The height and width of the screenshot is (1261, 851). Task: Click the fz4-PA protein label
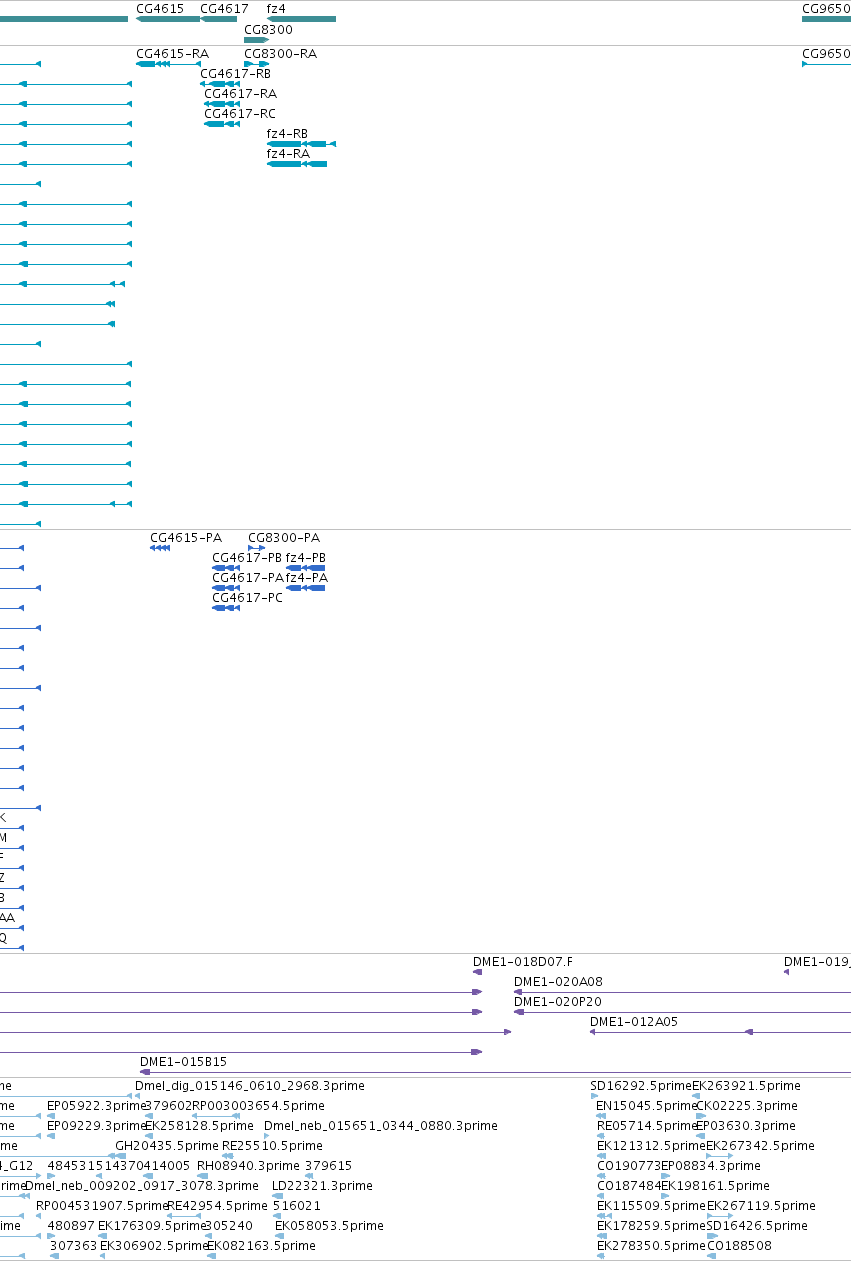coord(307,578)
